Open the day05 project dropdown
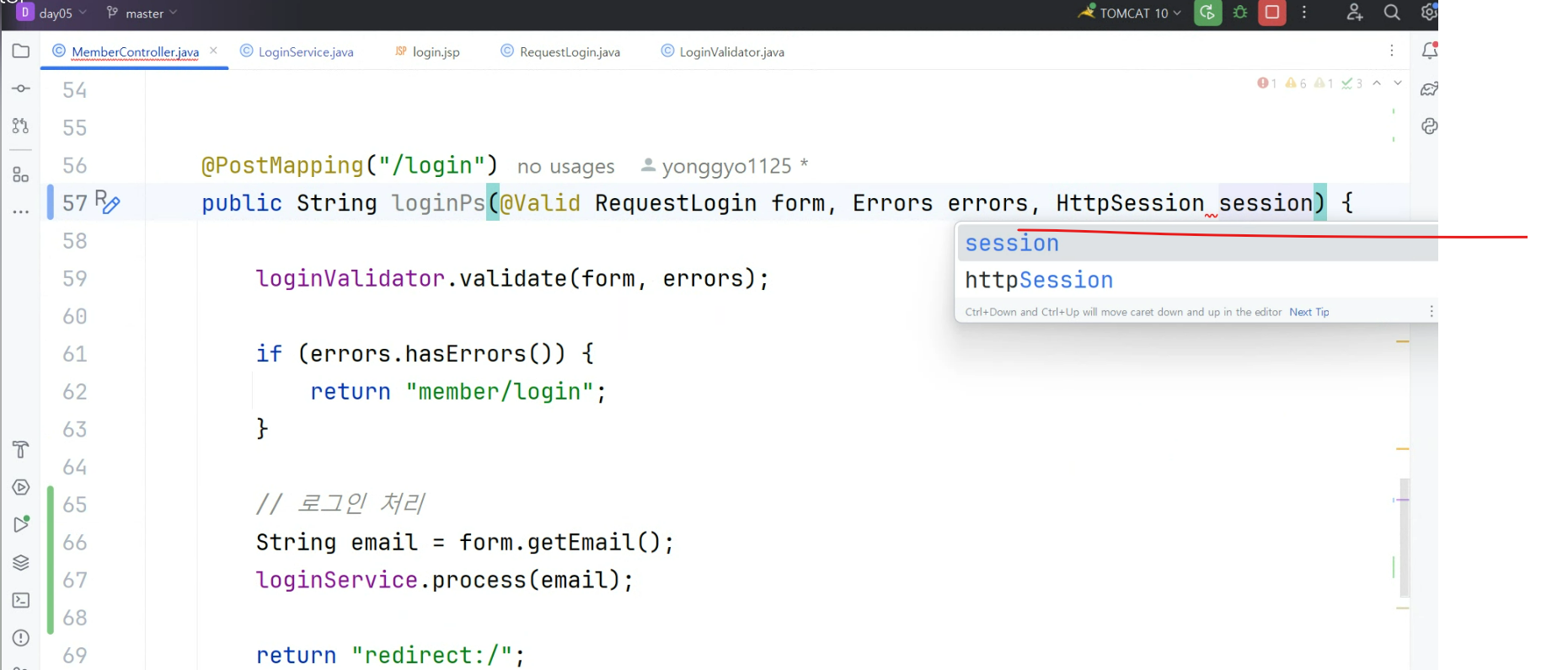The height and width of the screenshot is (670, 1568). pos(51,13)
